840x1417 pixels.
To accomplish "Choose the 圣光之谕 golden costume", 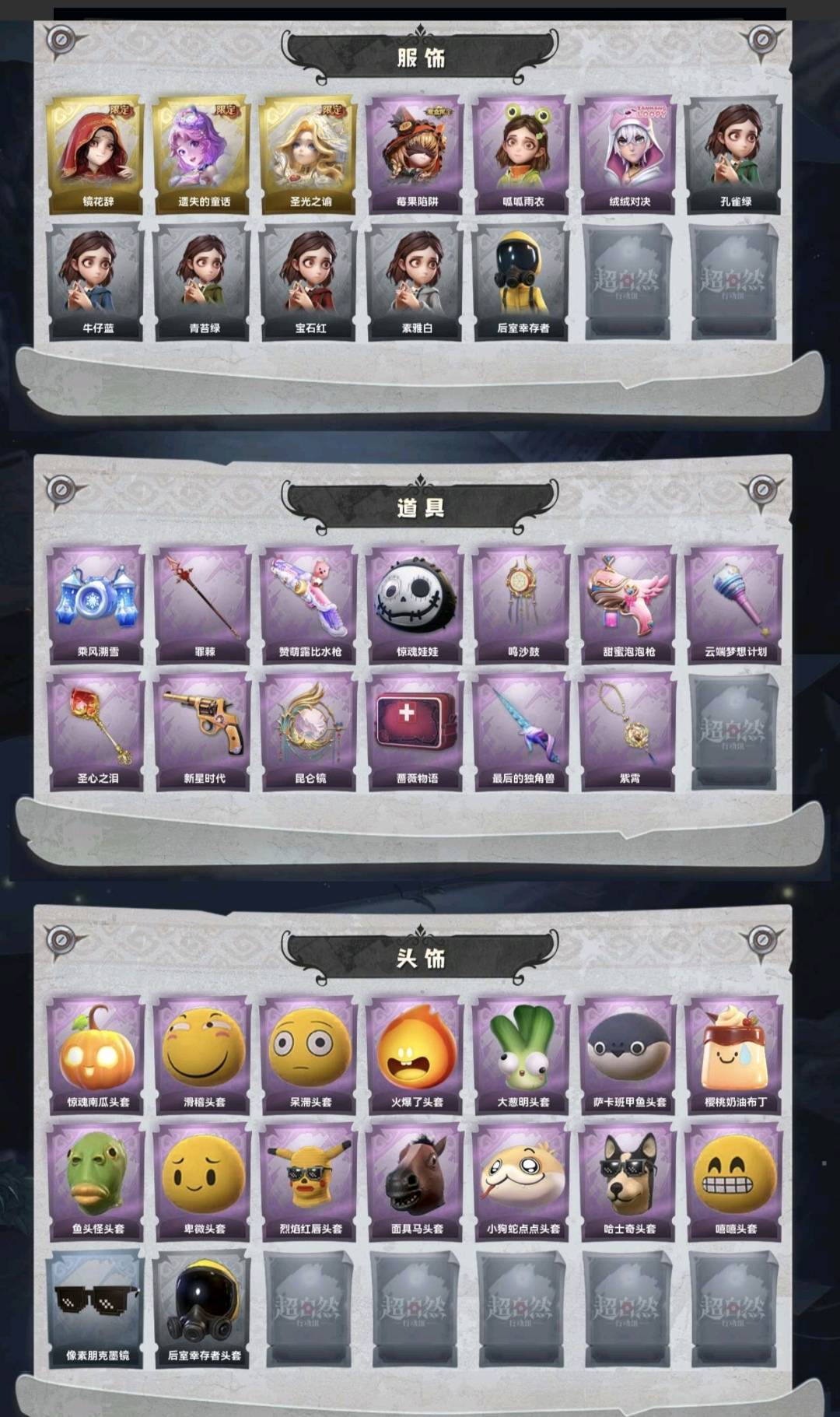I will 309,156.
